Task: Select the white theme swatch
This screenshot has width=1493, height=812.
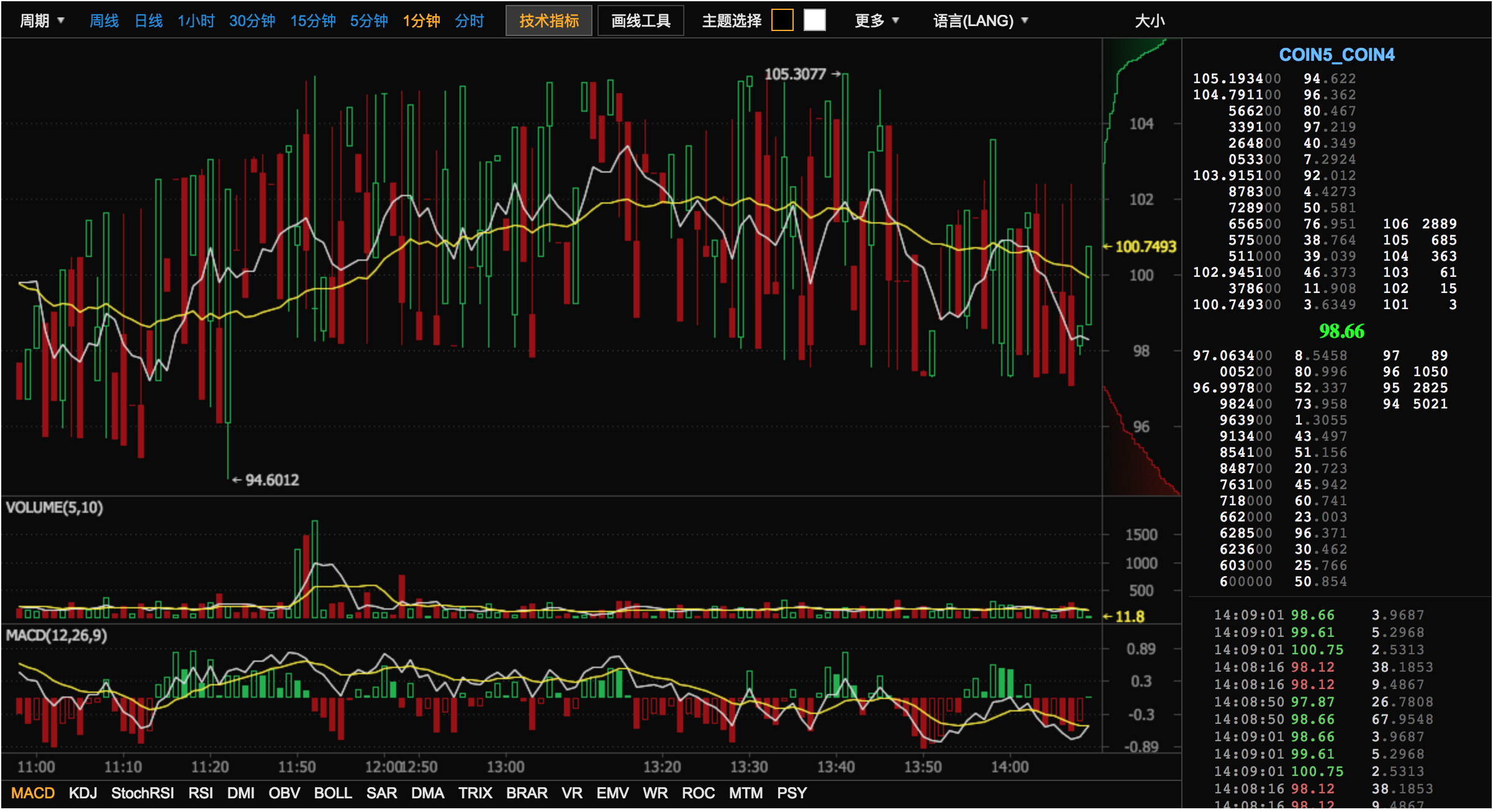Action: click(814, 20)
